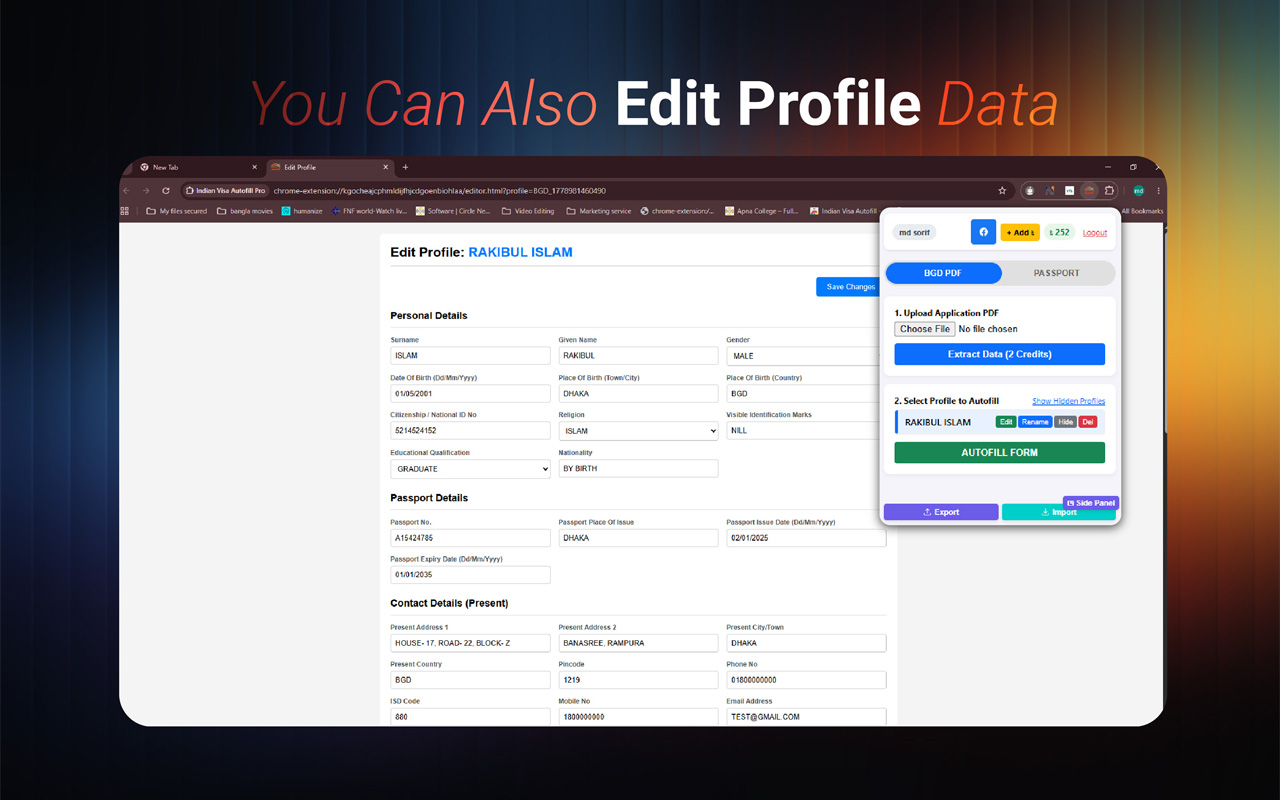
Task: Click the Save Changes button
Action: [850, 287]
